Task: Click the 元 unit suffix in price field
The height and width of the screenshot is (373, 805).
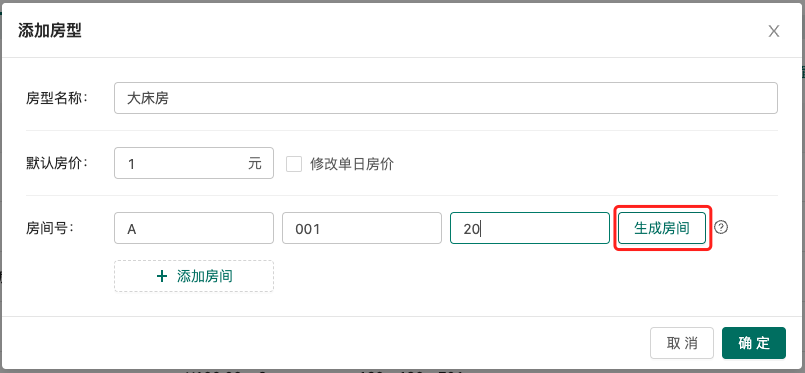Action: (x=255, y=163)
